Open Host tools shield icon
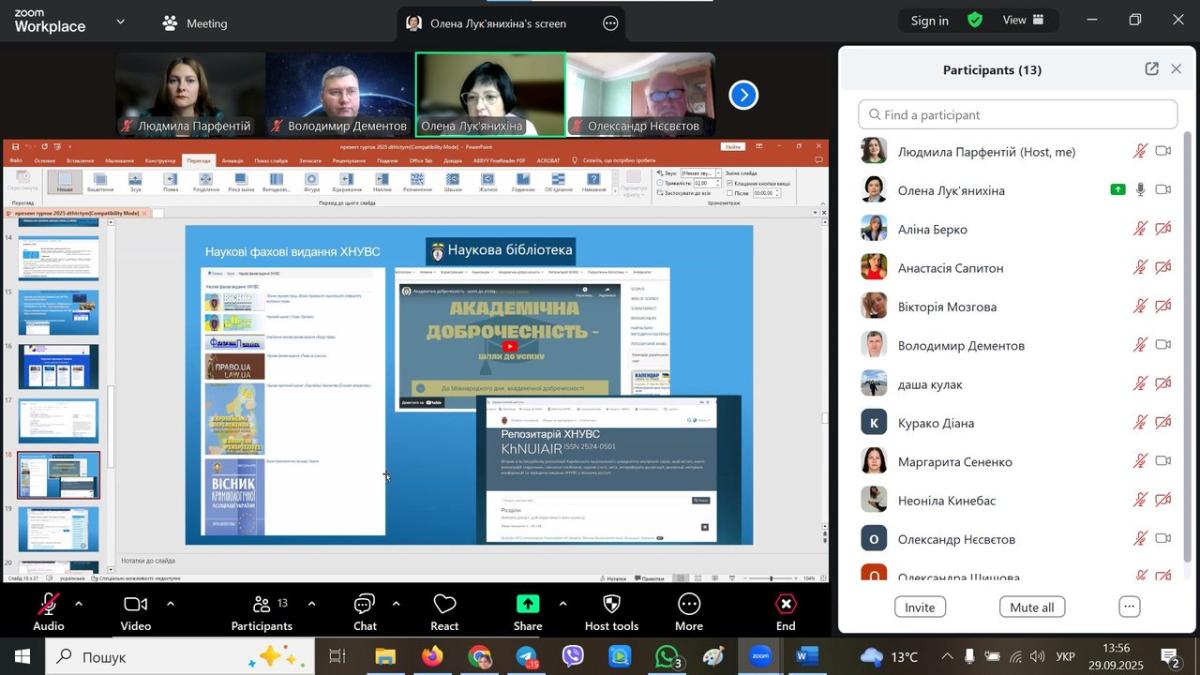Viewport: 1200px width, 675px height. [x=611, y=604]
